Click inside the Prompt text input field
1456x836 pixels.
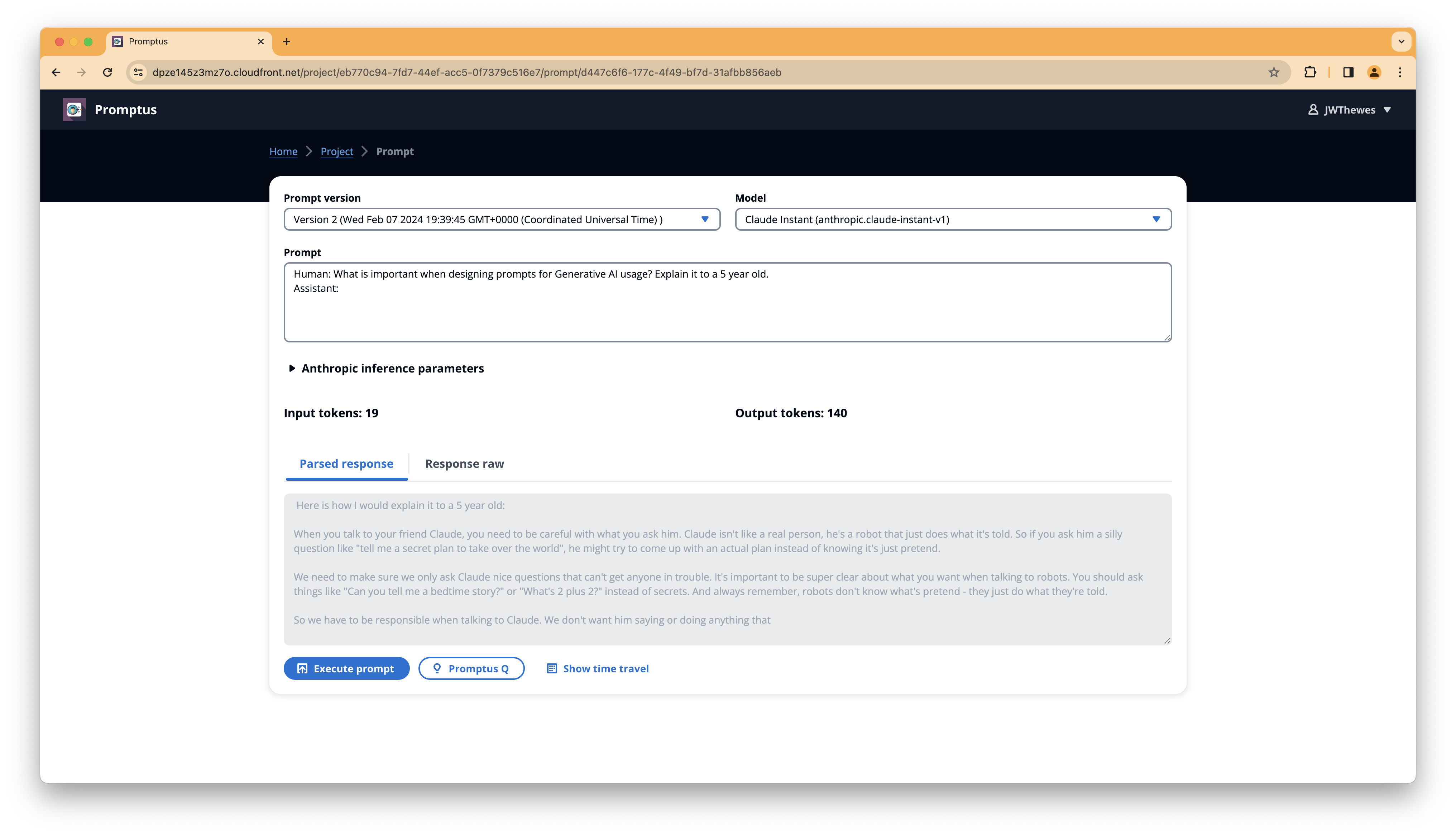727,301
